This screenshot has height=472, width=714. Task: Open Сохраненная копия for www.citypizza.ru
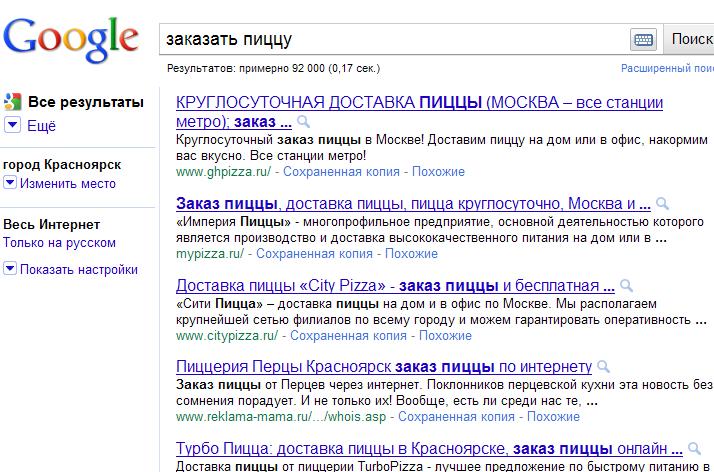(348, 335)
